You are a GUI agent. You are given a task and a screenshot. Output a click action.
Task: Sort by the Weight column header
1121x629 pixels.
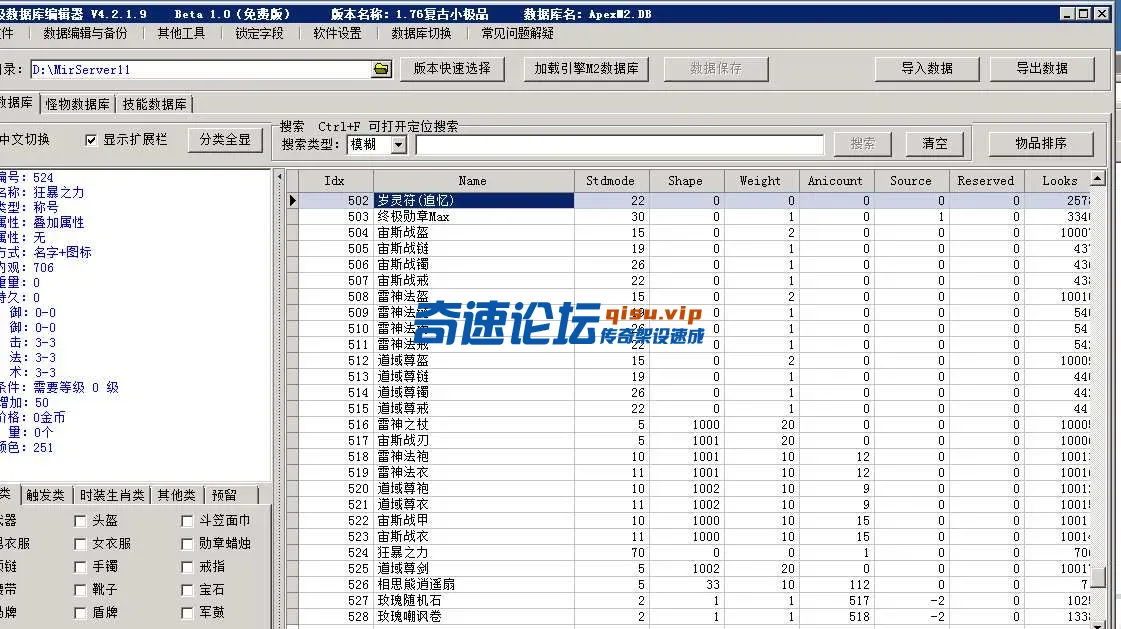(760, 181)
